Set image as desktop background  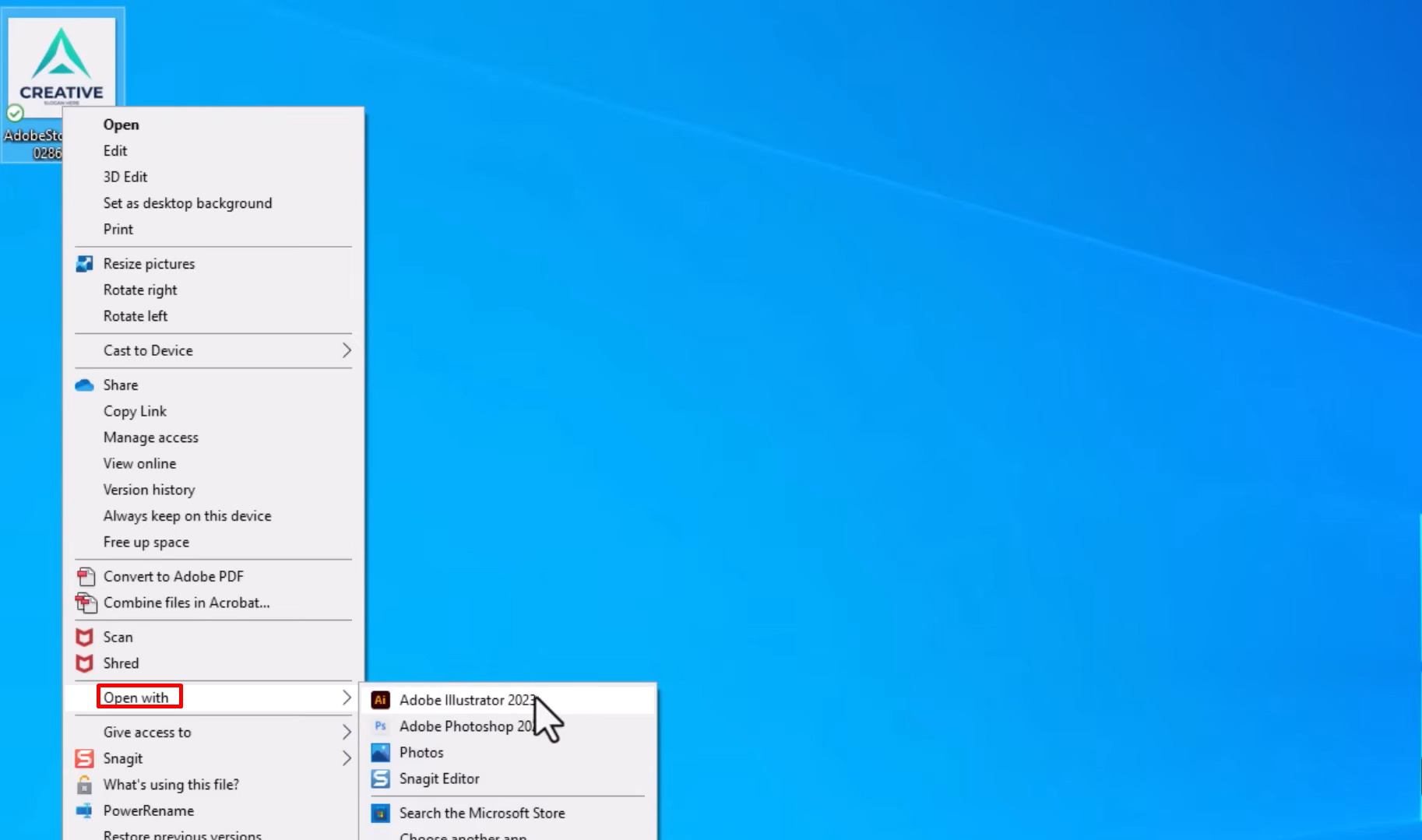[188, 203]
